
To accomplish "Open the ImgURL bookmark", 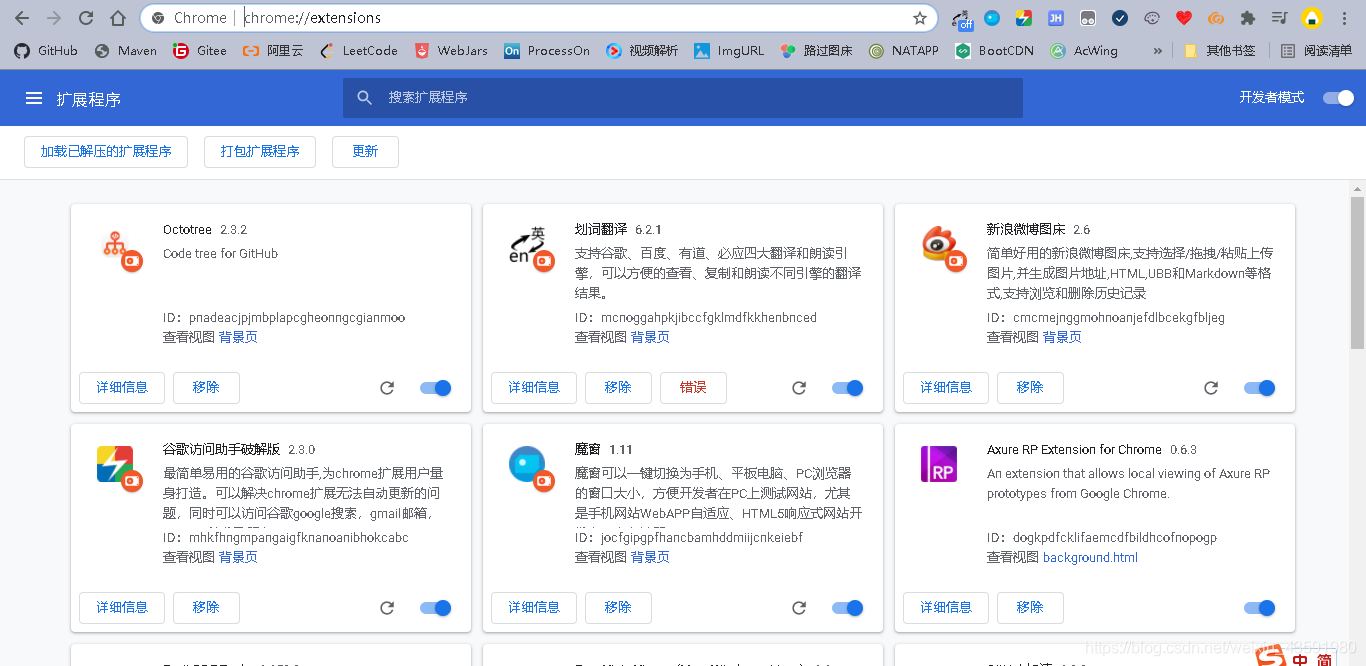I will click(x=729, y=51).
